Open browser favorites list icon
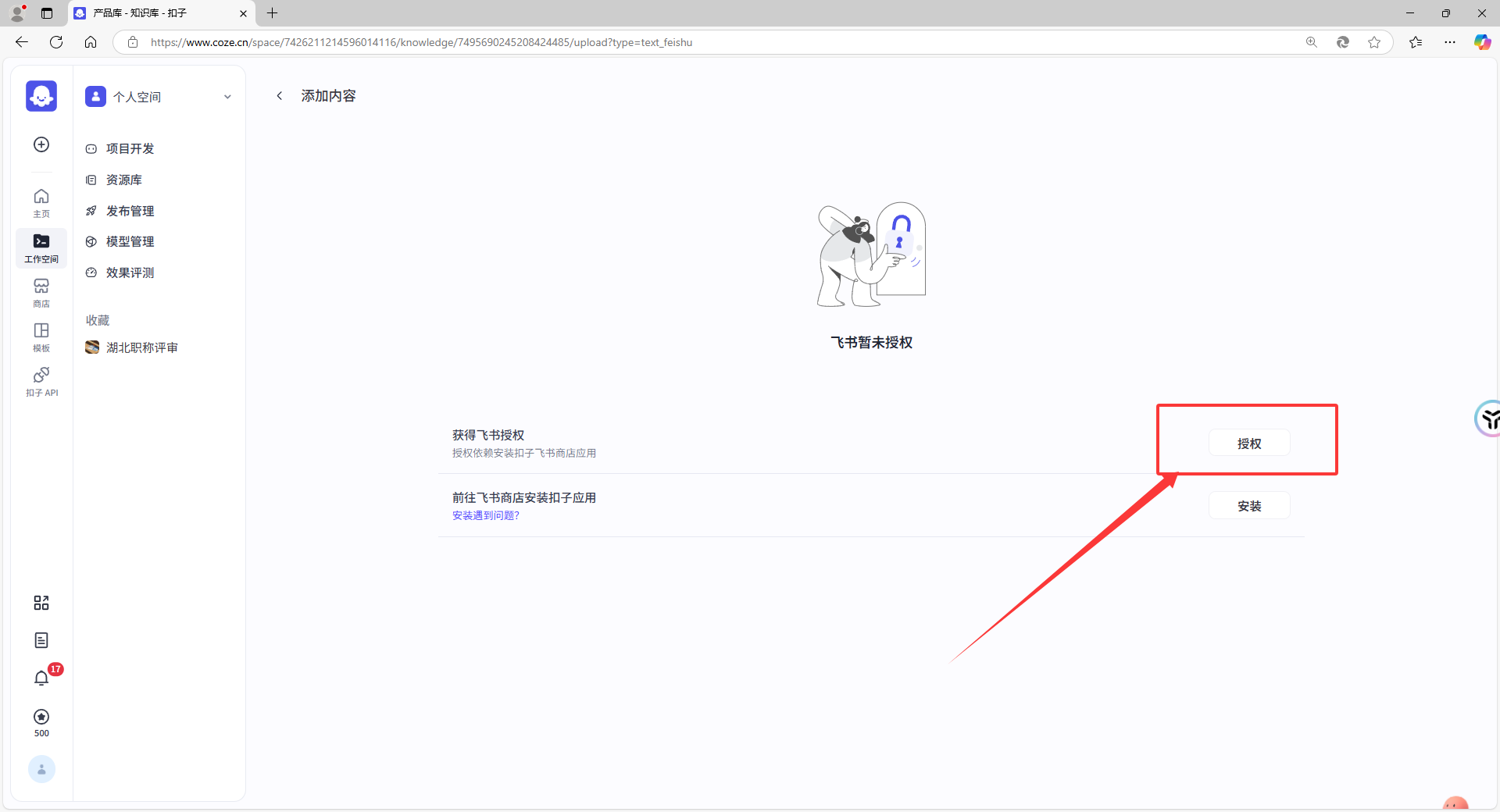The image size is (1500, 812). point(1416,42)
